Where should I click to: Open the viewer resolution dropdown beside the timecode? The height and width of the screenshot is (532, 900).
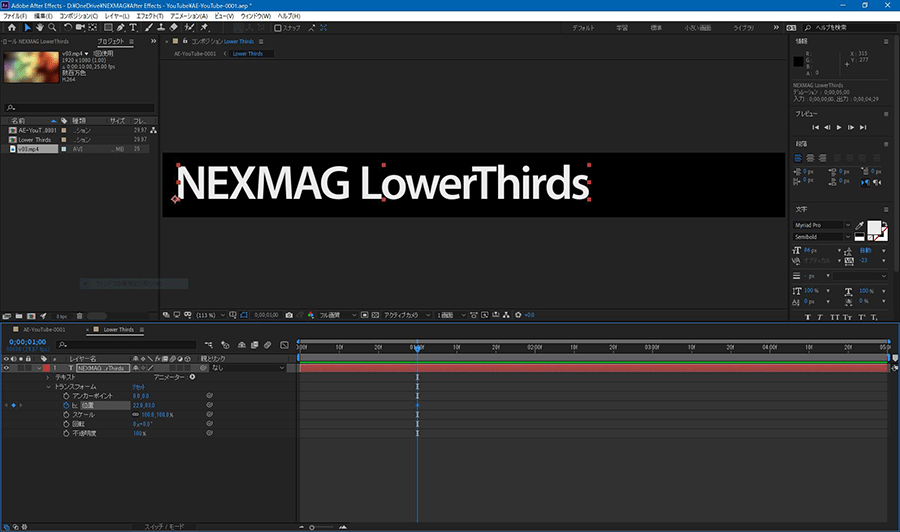tap(338, 315)
